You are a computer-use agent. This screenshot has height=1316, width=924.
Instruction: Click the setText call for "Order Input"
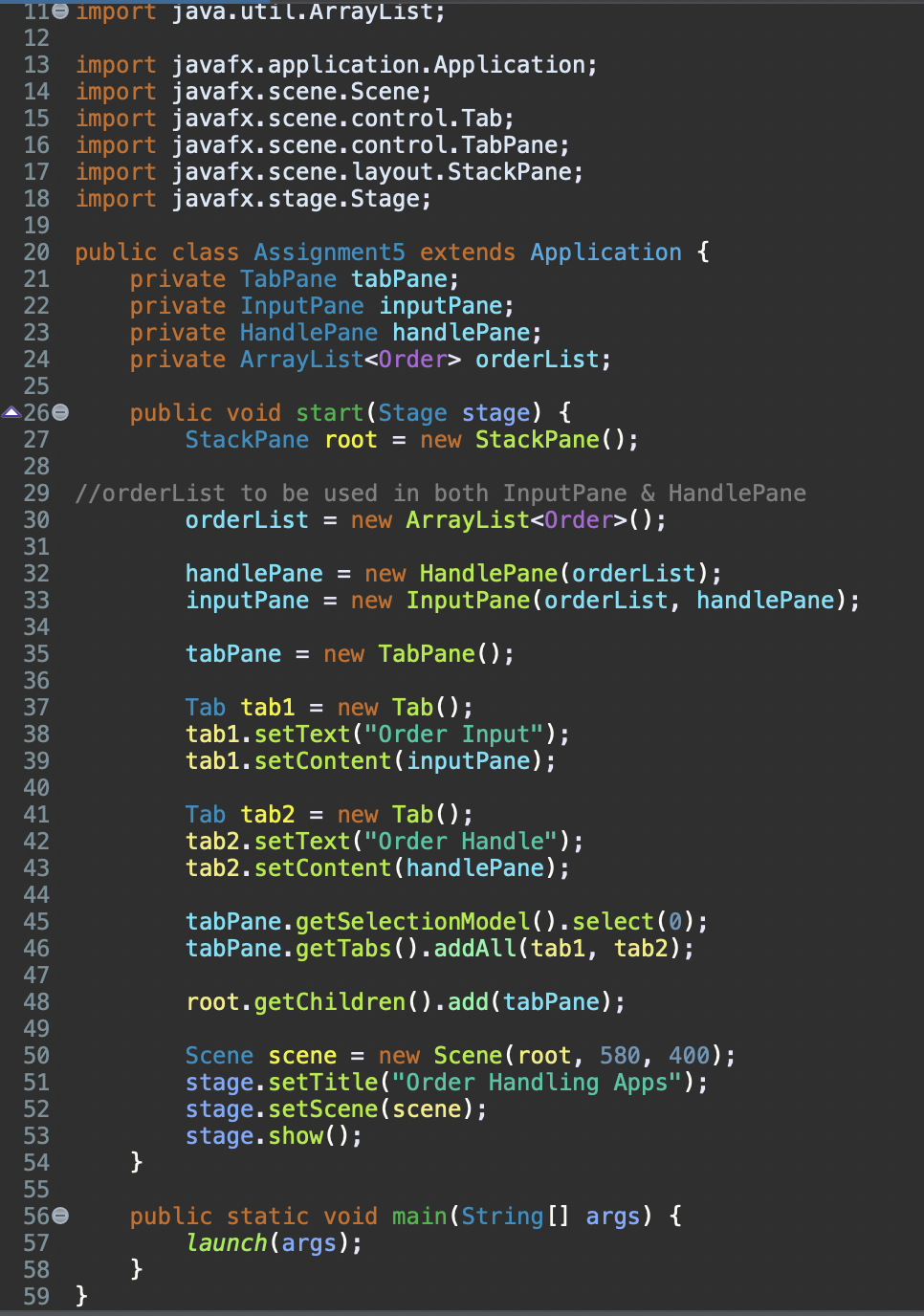pyautogui.click(x=302, y=734)
